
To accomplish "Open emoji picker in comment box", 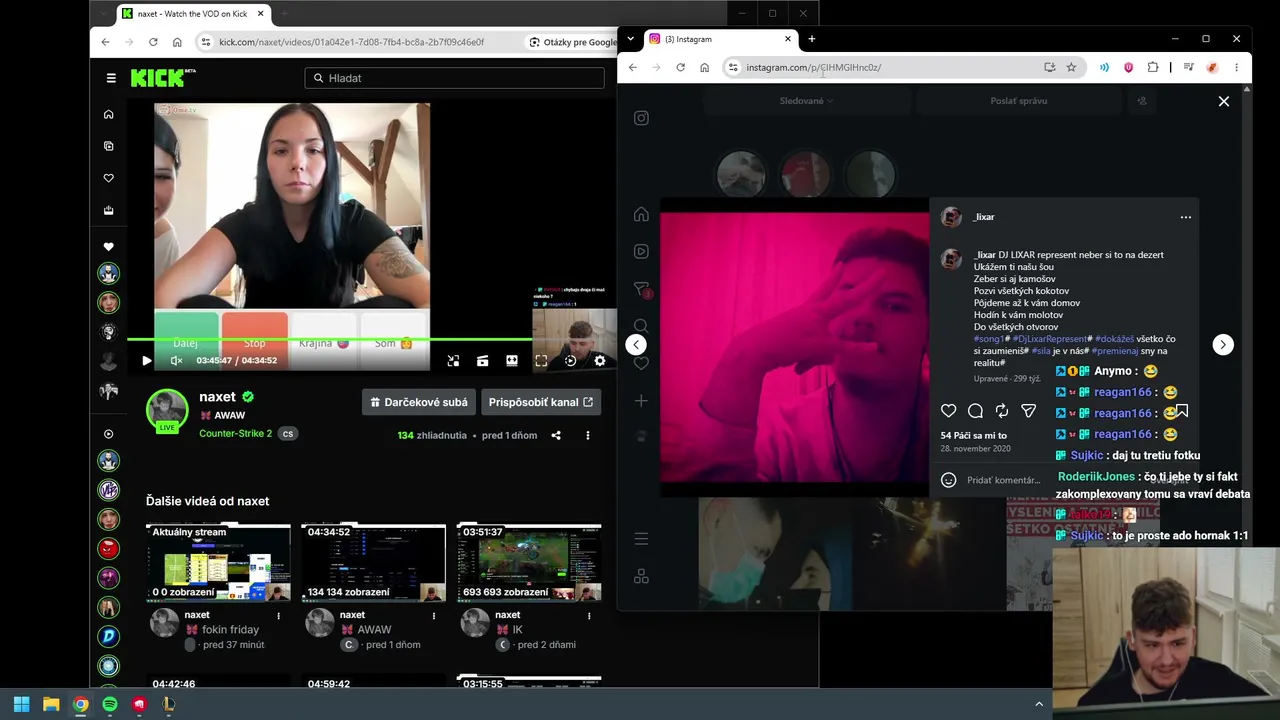I will (x=948, y=480).
